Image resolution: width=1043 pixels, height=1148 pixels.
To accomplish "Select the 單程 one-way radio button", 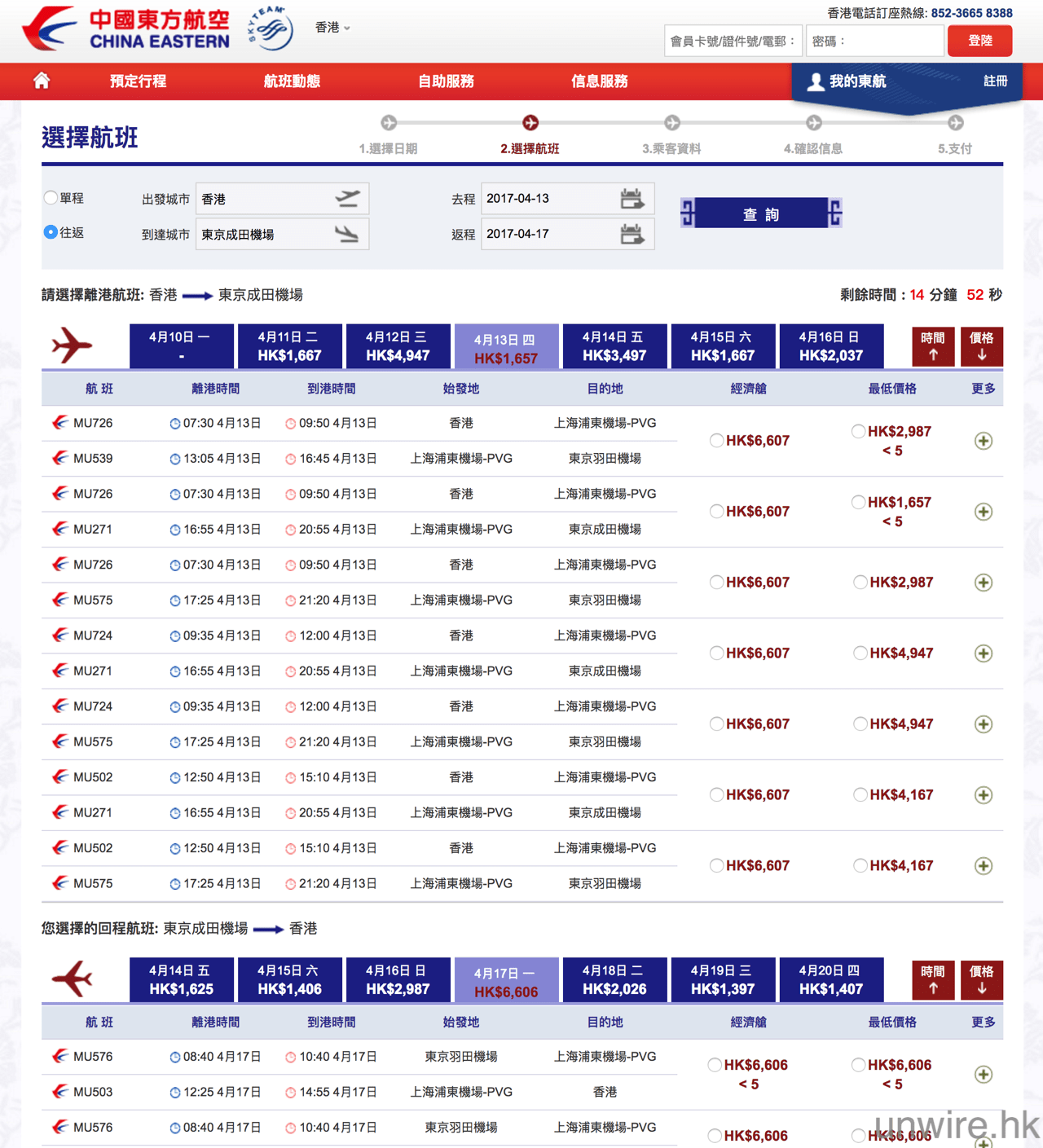I will coord(51,198).
